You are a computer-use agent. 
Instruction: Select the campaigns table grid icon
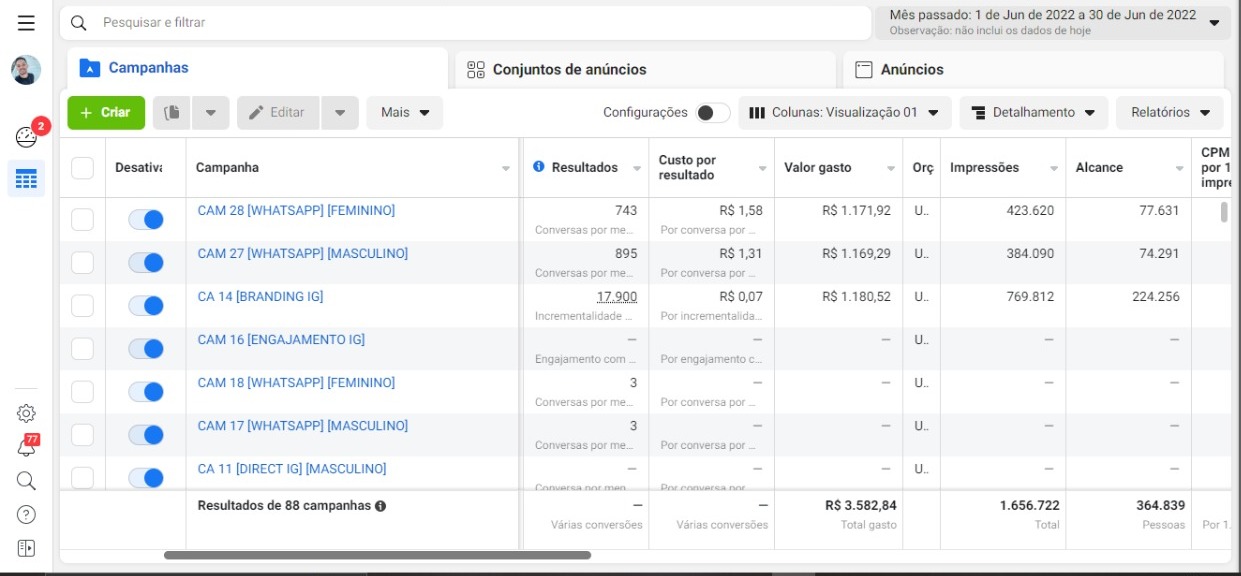point(26,179)
